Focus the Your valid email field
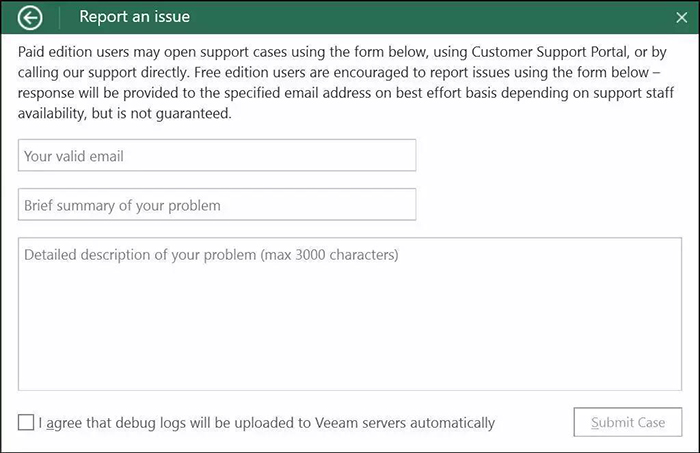700x453 pixels. point(217,155)
